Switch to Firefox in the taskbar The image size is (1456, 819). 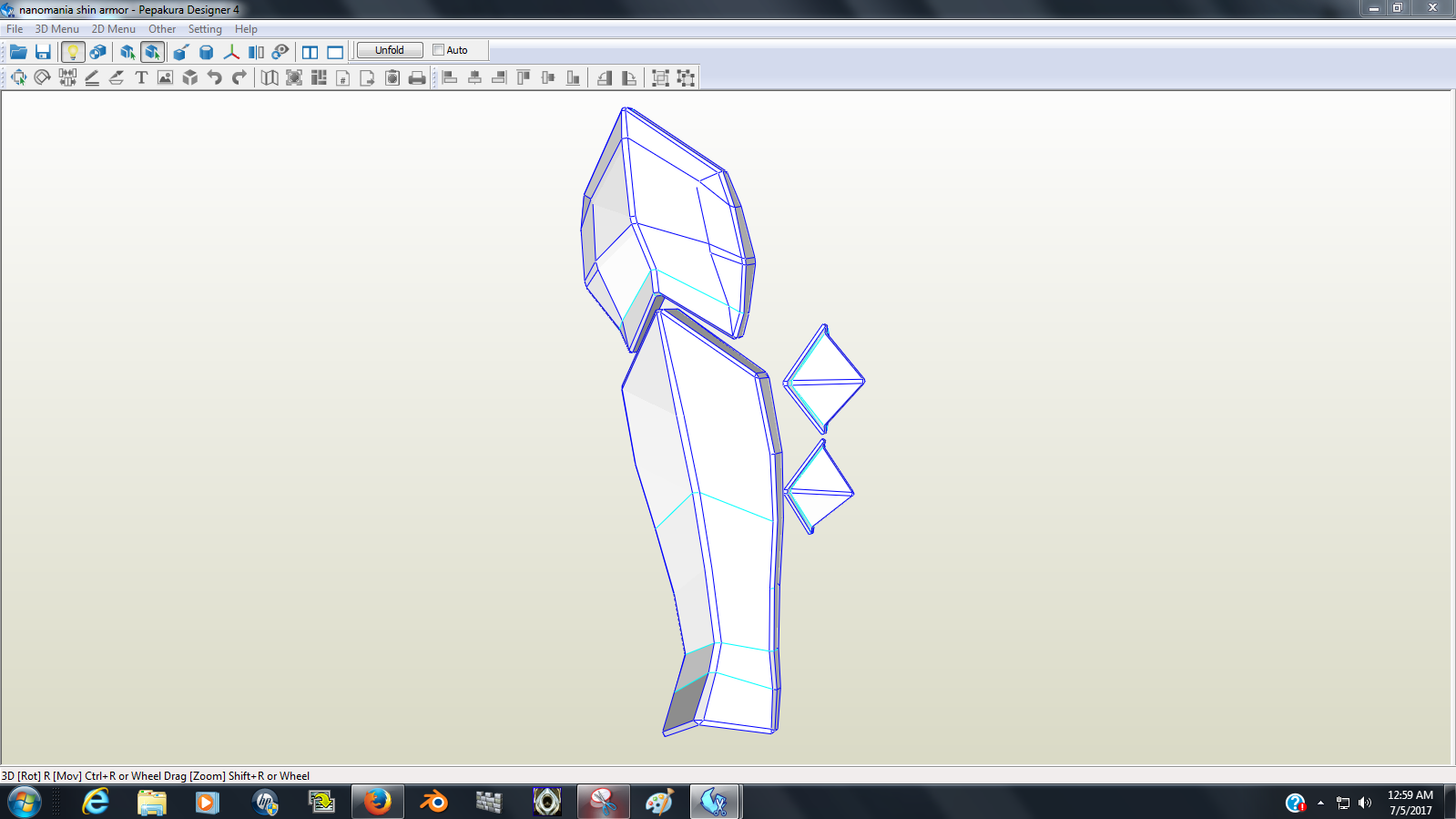378,803
